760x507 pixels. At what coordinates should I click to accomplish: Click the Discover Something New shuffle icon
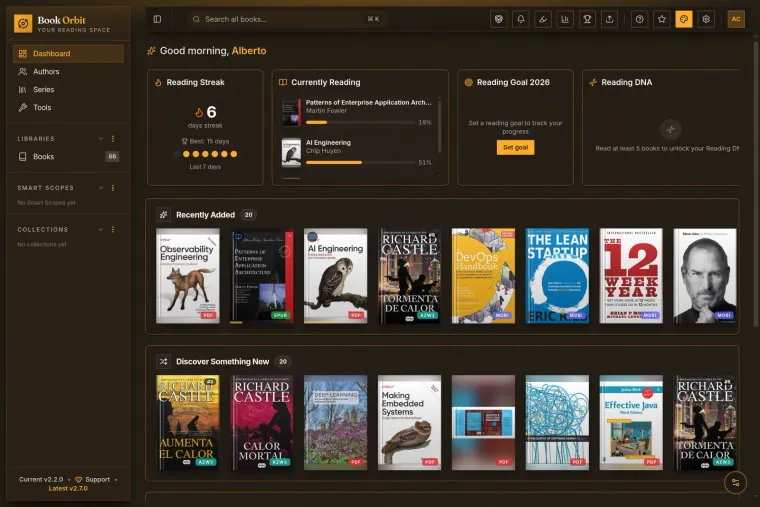click(x=164, y=362)
